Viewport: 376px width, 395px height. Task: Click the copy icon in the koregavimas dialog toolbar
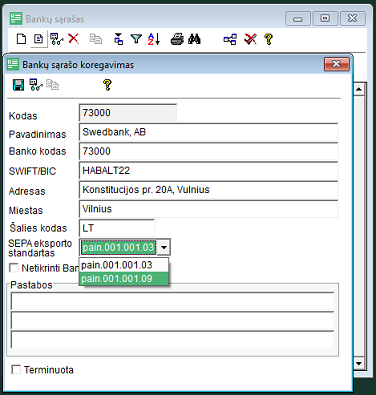[52, 85]
